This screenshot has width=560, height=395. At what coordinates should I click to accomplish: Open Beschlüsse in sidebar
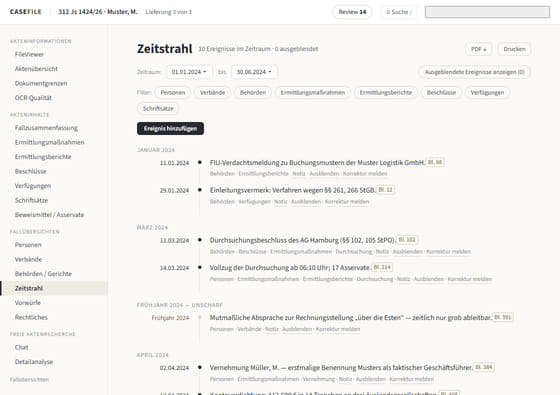[x=30, y=171]
